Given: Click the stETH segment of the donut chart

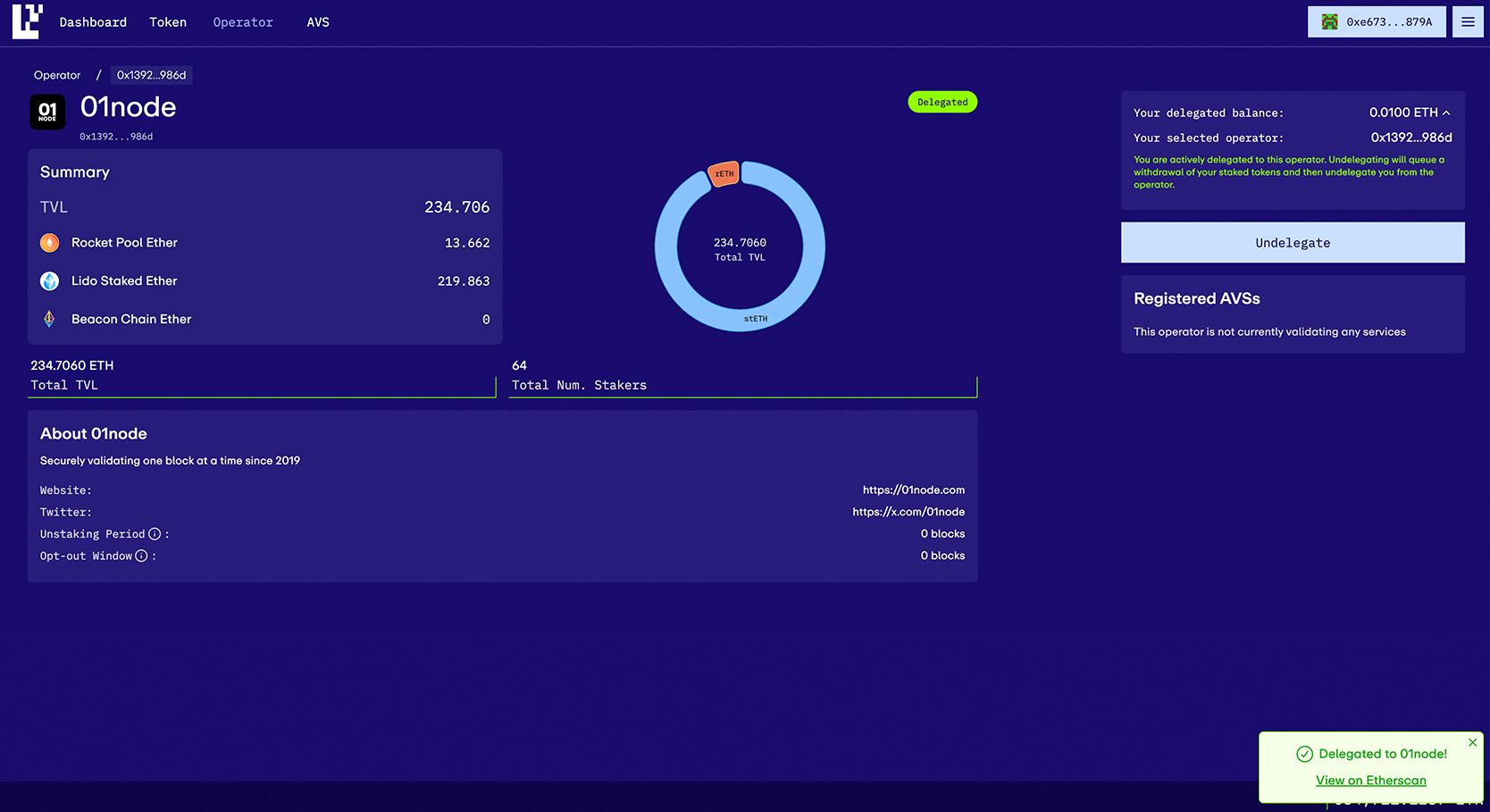Looking at the screenshot, I should click(756, 319).
